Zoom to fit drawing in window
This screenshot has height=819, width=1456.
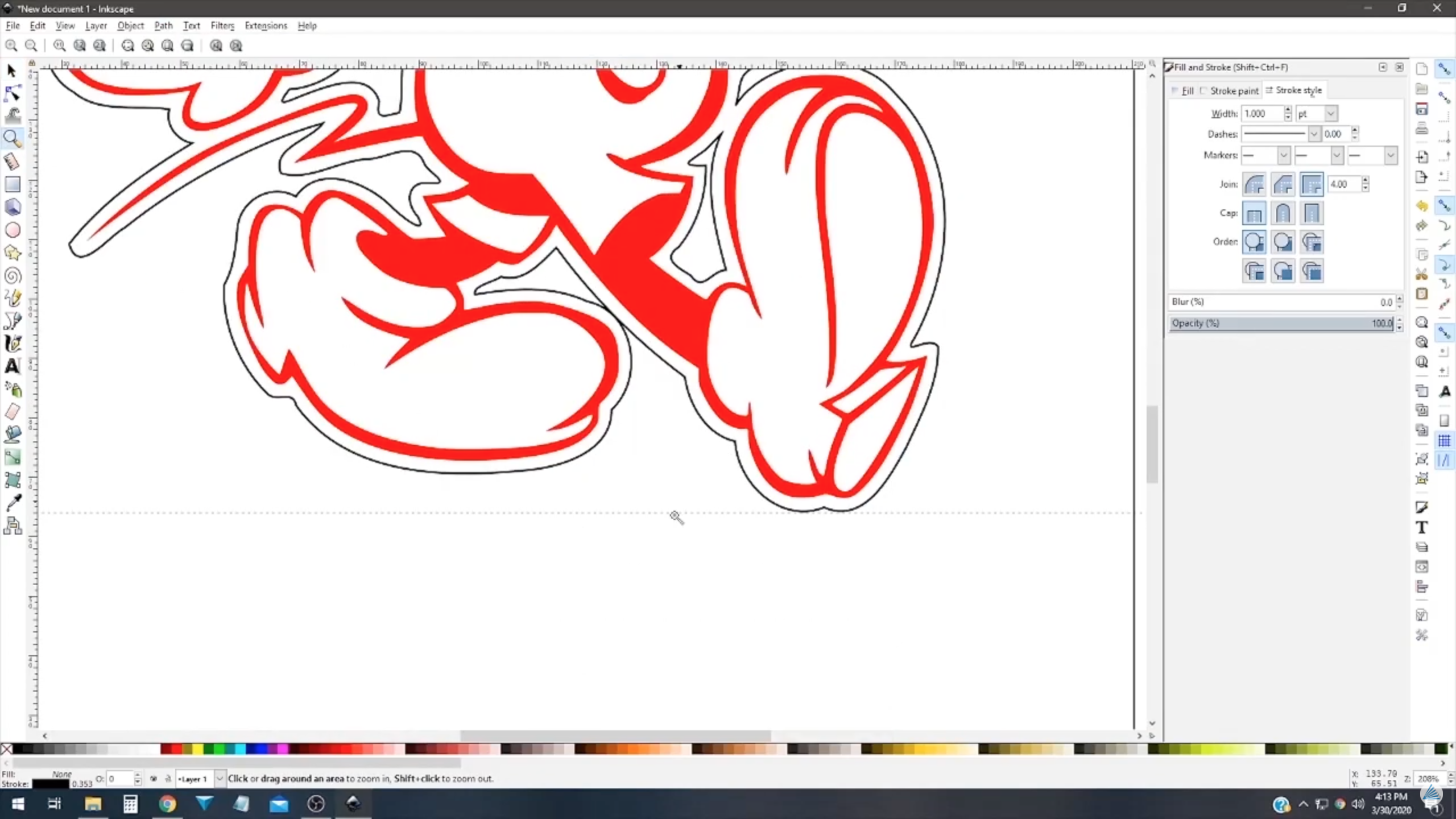(147, 45)
